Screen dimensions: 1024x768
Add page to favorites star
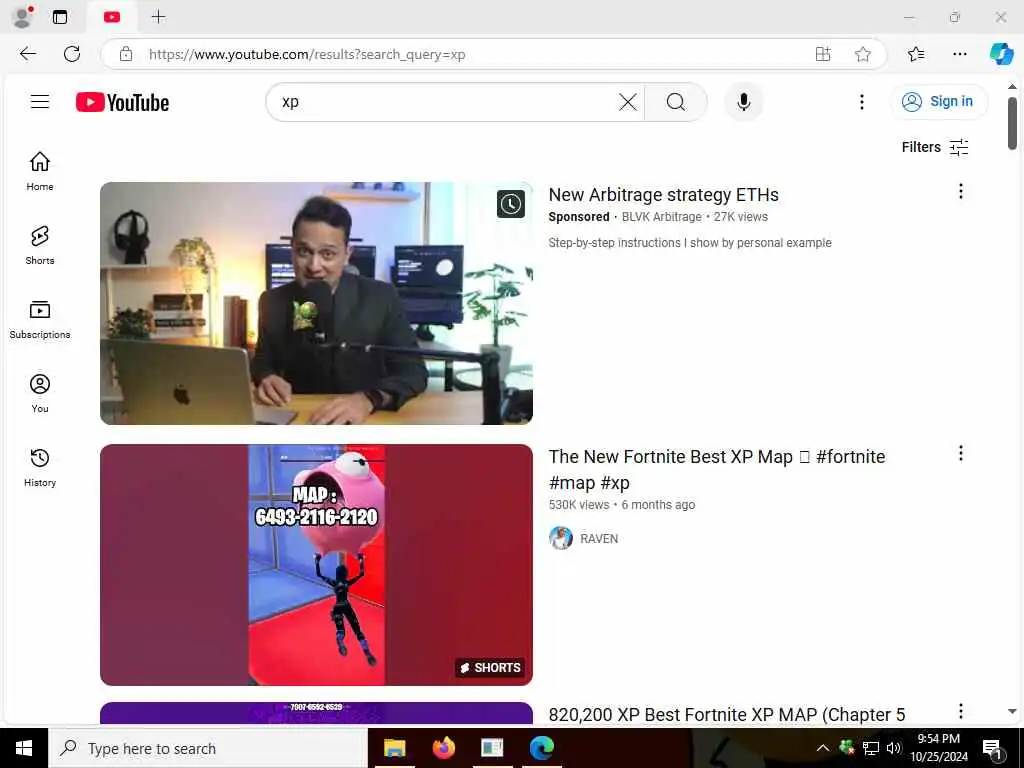coord(863,54)
